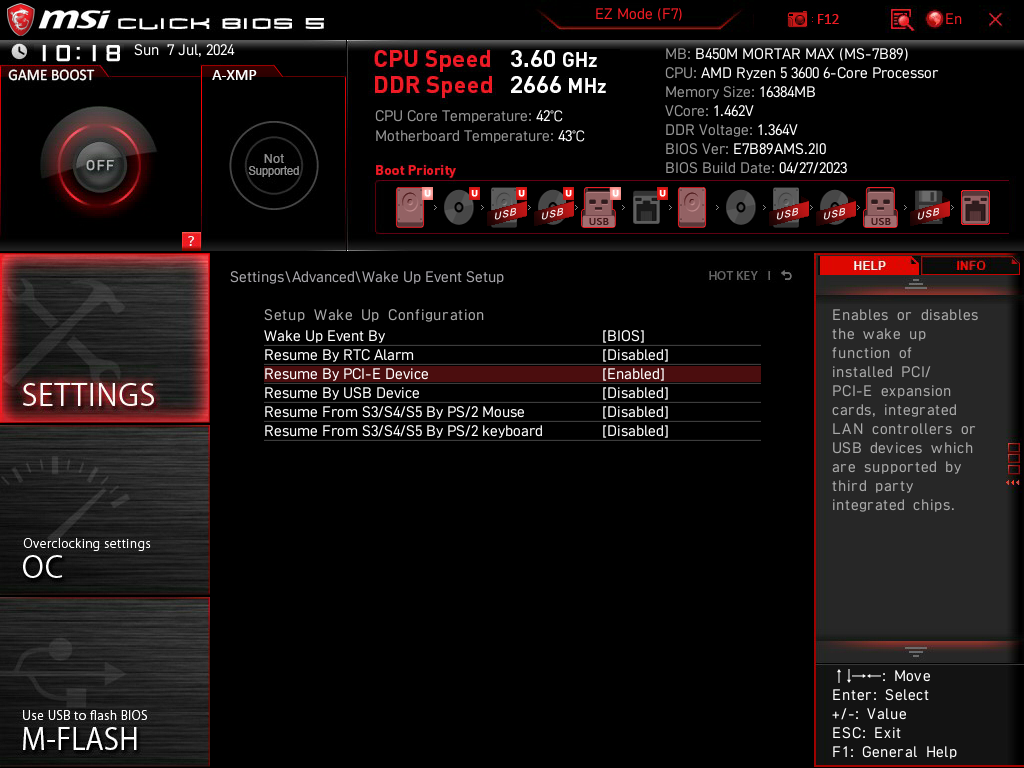
Task: Select the USB floppy boot priority icon
Action: pos(928,208)
